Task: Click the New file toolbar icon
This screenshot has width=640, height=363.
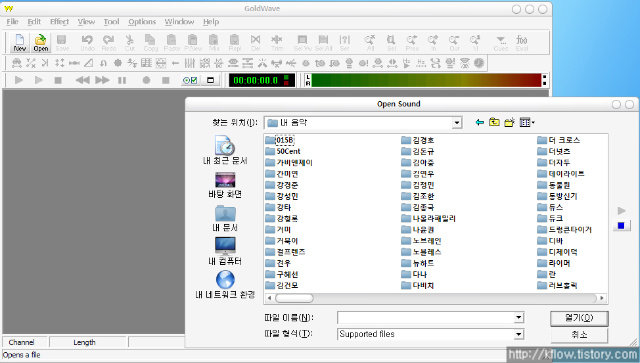Action: (x=19, y=43)
